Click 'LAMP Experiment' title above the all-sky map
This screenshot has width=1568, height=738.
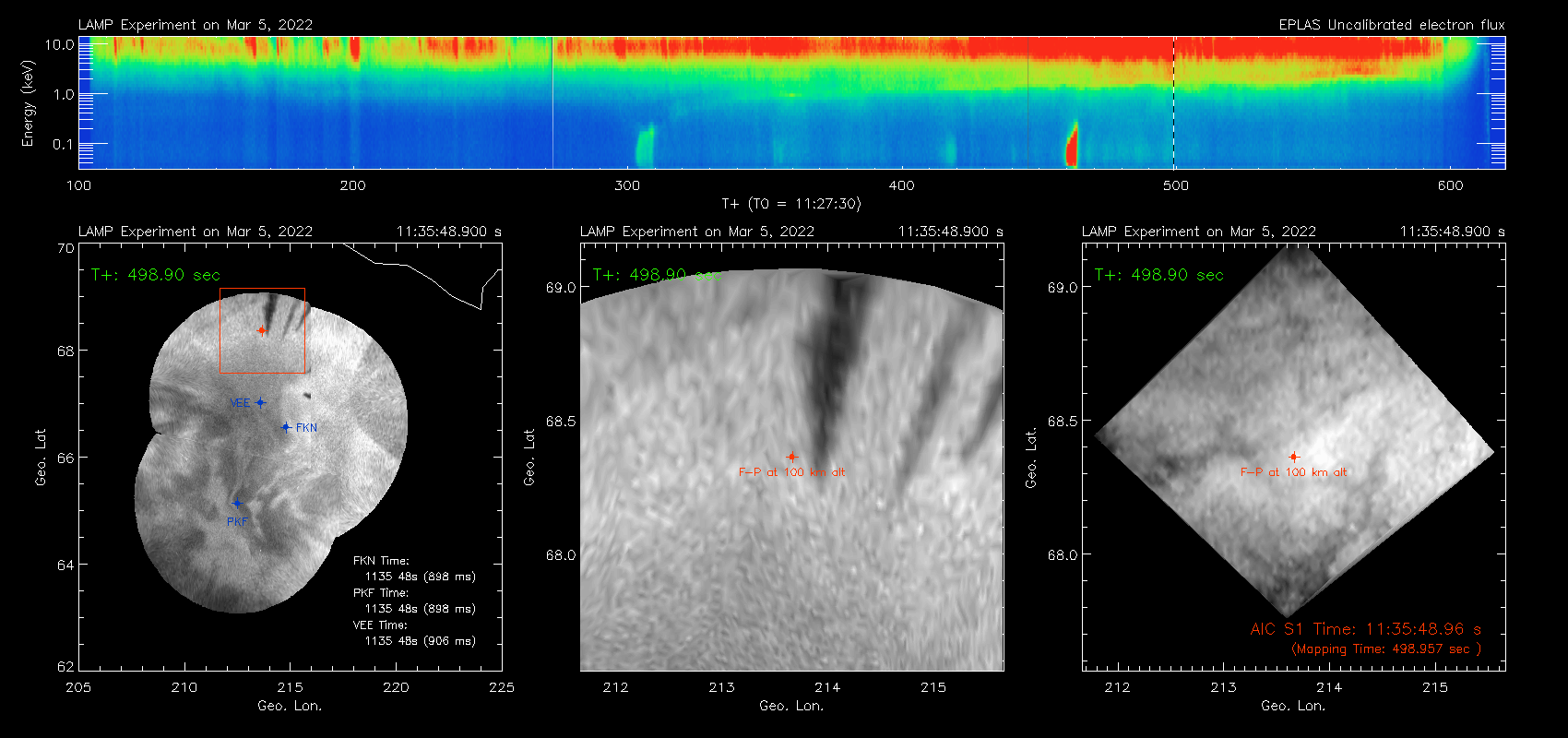point(196,232)
